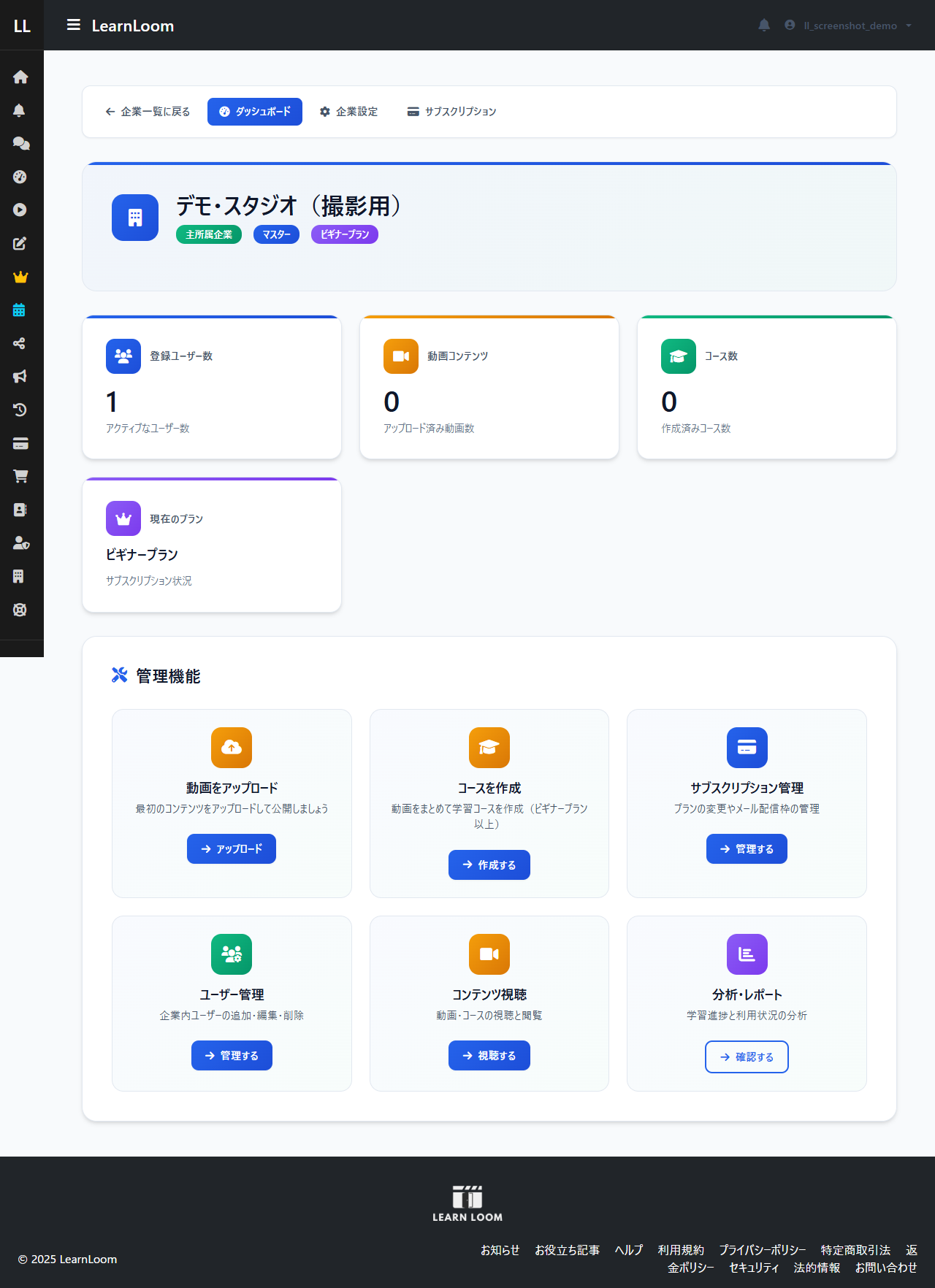Viewport: 935px width, 1288px height.
Task: Click the 視聴する button
Action: [x=489, y=1056]
